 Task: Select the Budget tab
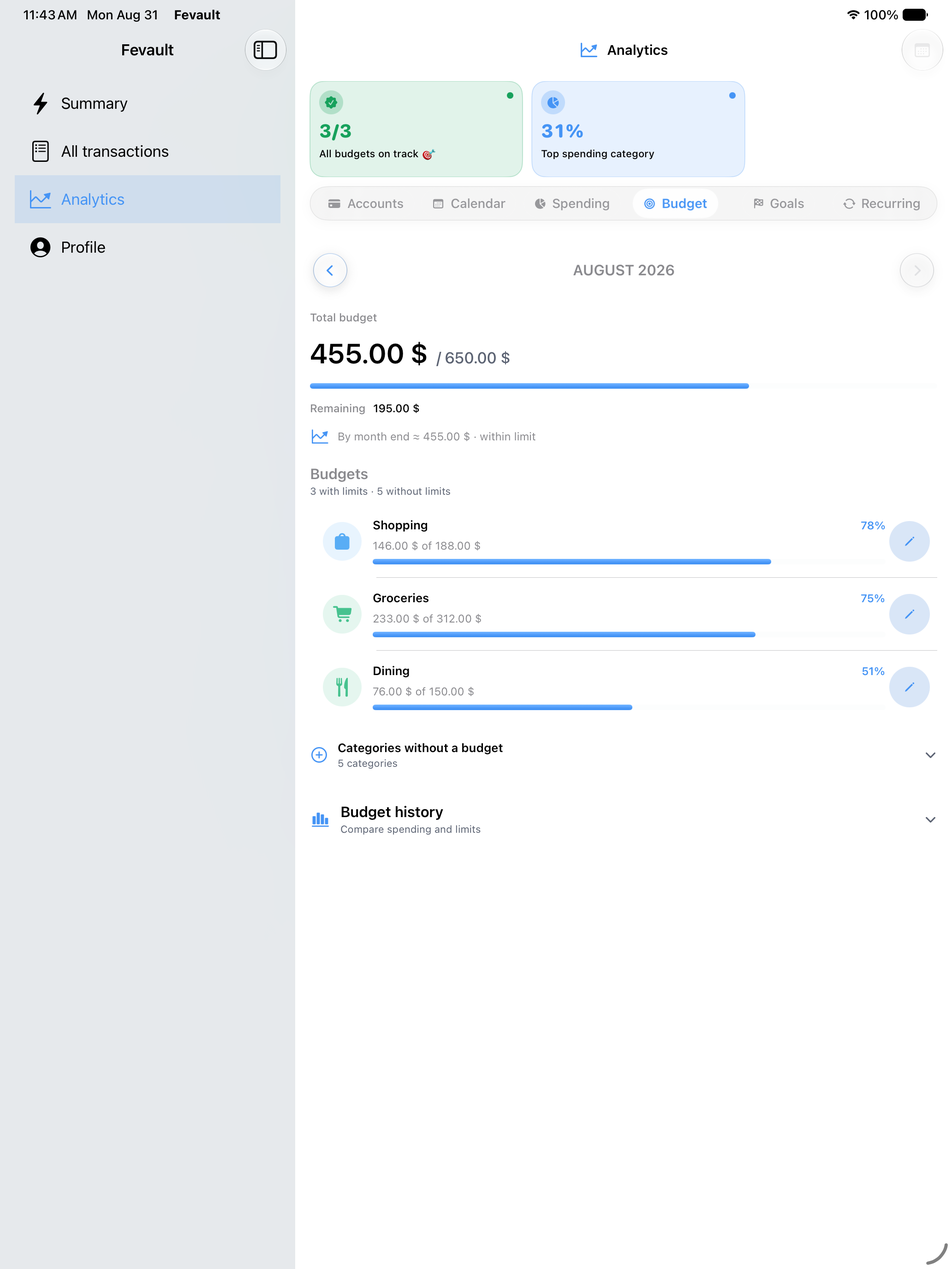click(675, 204)
